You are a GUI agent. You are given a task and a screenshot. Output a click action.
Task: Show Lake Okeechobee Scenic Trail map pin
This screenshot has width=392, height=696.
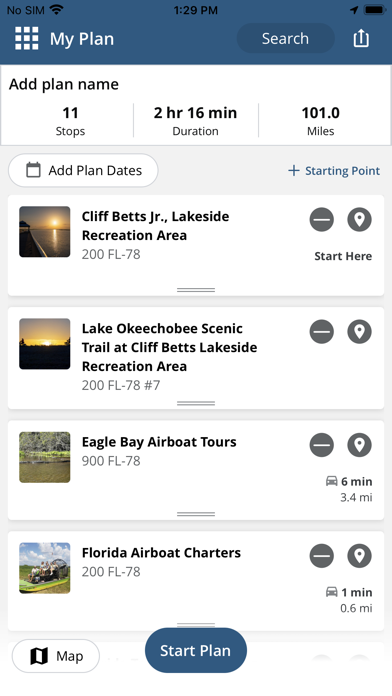pyautogui.click(x=359, y=332)
